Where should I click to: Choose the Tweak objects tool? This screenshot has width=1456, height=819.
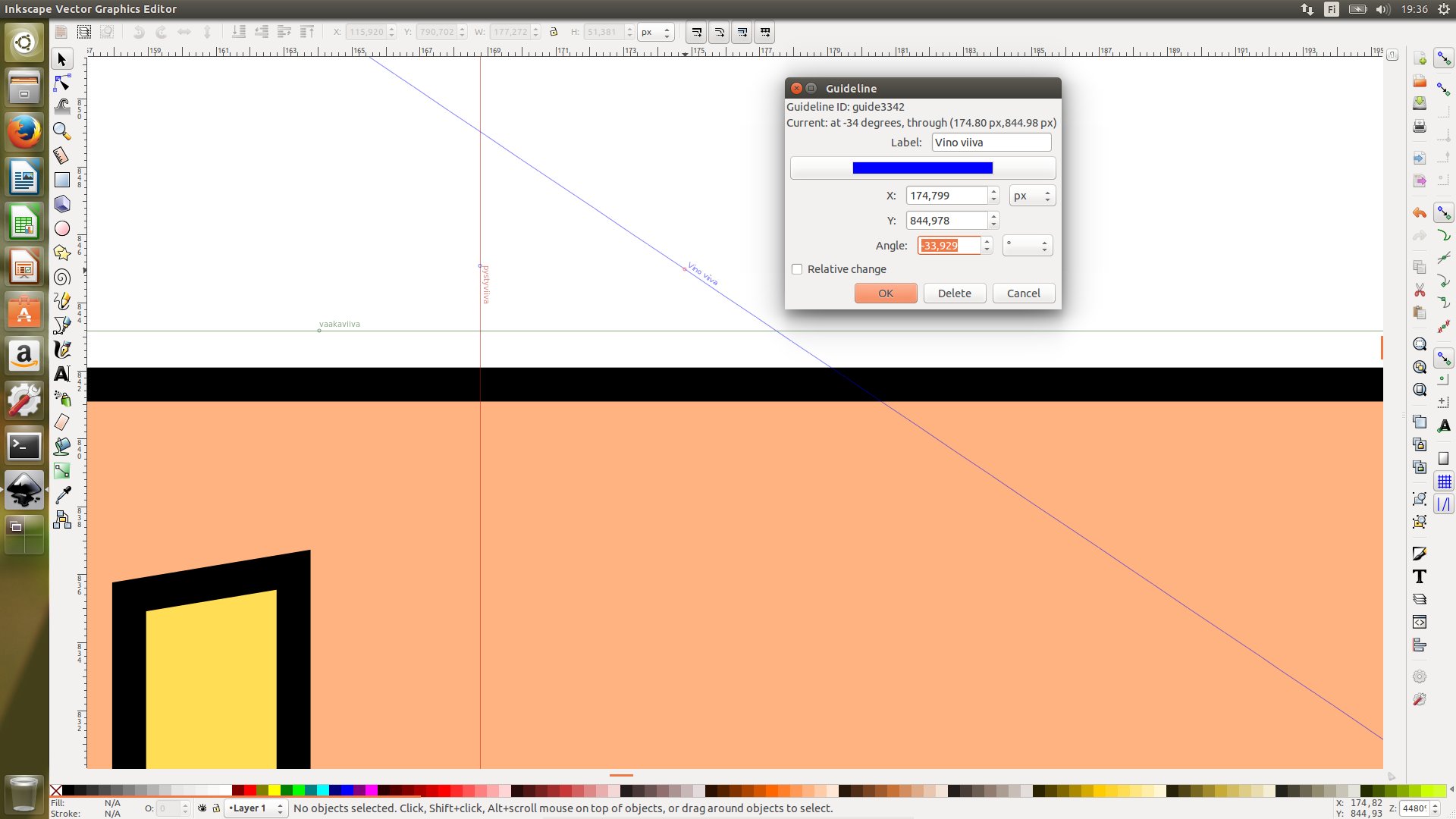pyautogui.click(x=62, y=107)
